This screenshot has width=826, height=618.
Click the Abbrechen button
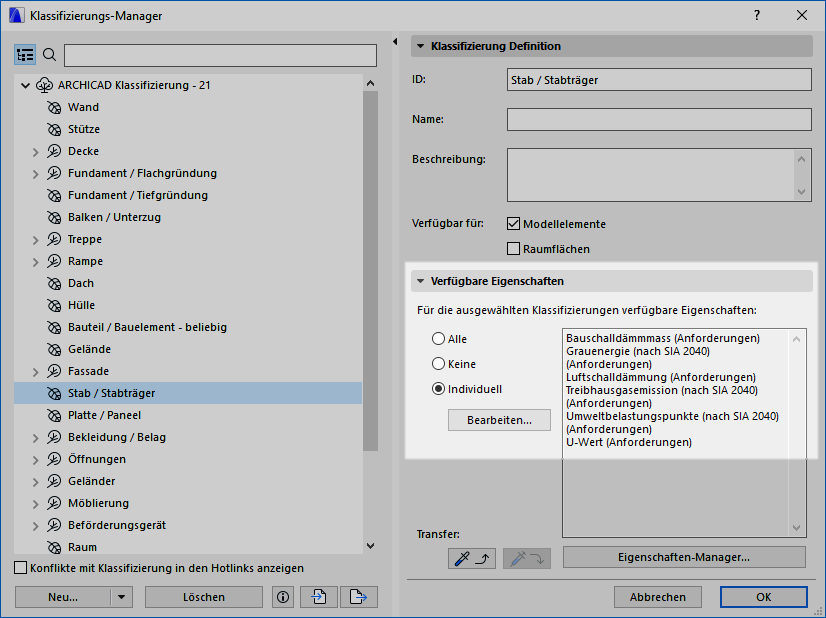(x=657, y=597)
